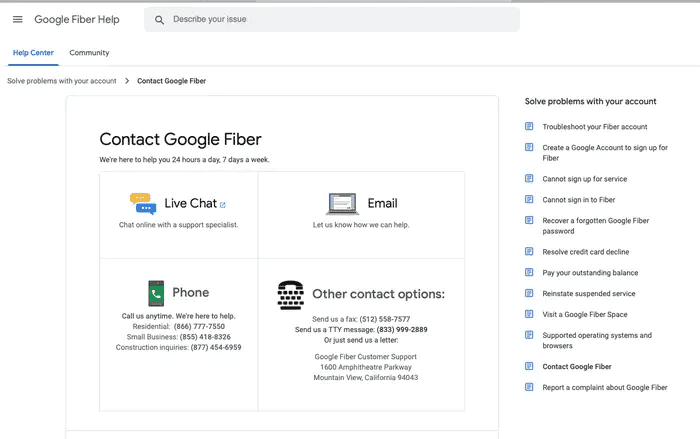Open Troubleshoot your Fiber account article

[595, 127]
